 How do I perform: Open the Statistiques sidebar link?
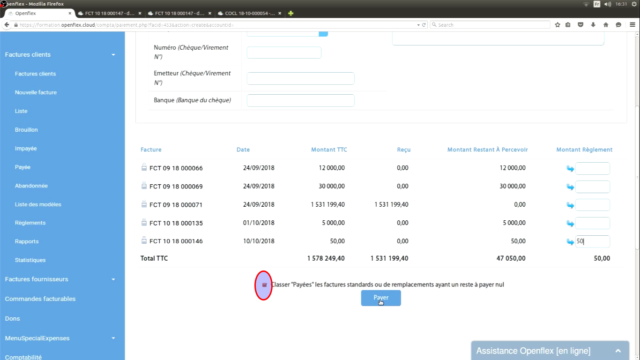30,260
